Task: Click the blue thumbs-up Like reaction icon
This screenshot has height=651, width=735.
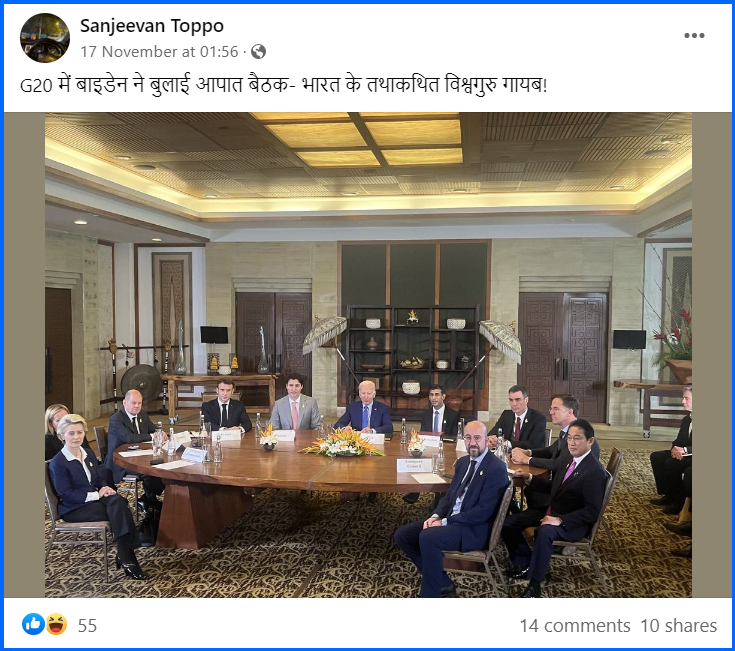Action: [x=33, y=624]
